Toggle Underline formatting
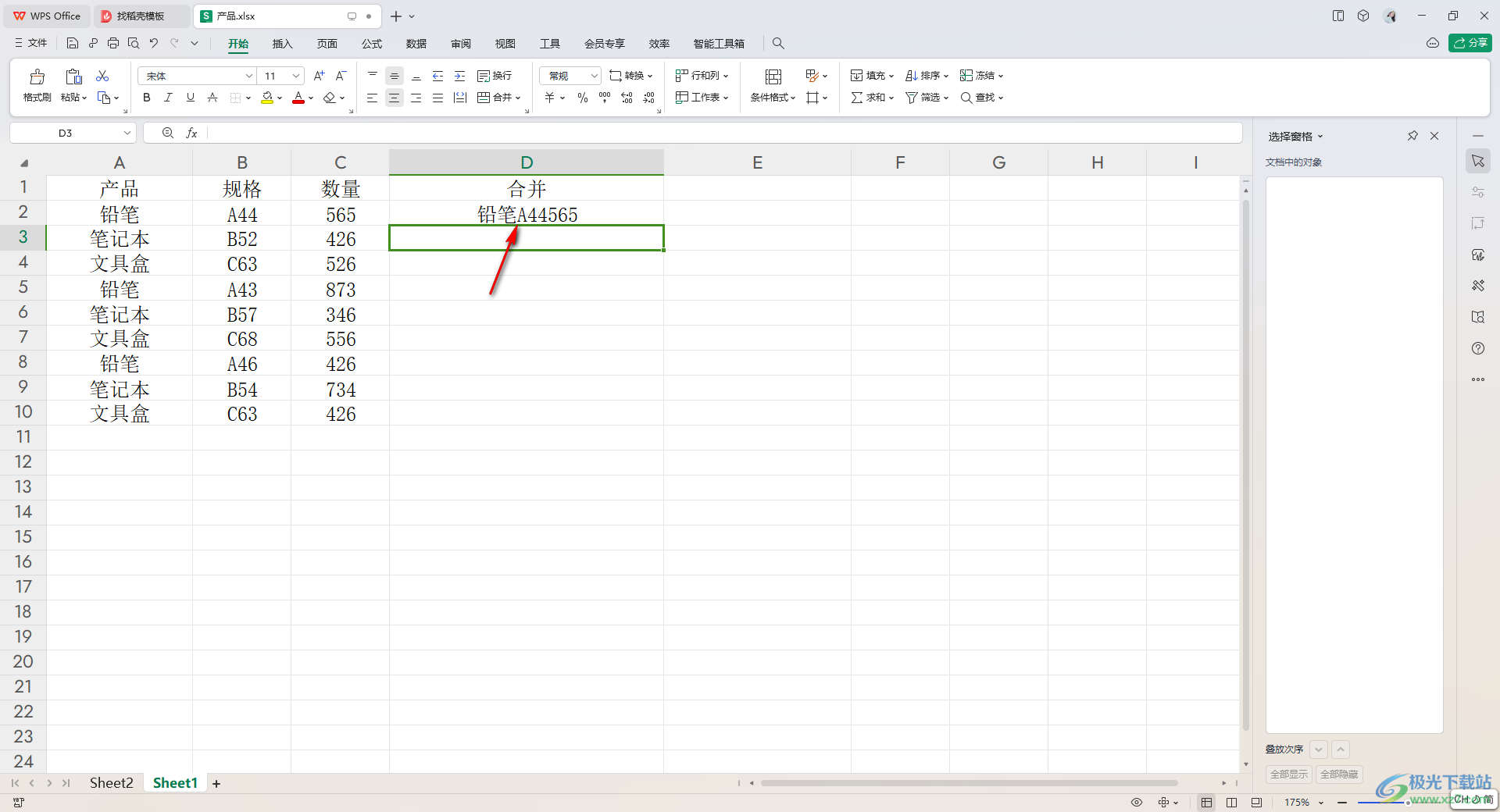 [190, 98]
